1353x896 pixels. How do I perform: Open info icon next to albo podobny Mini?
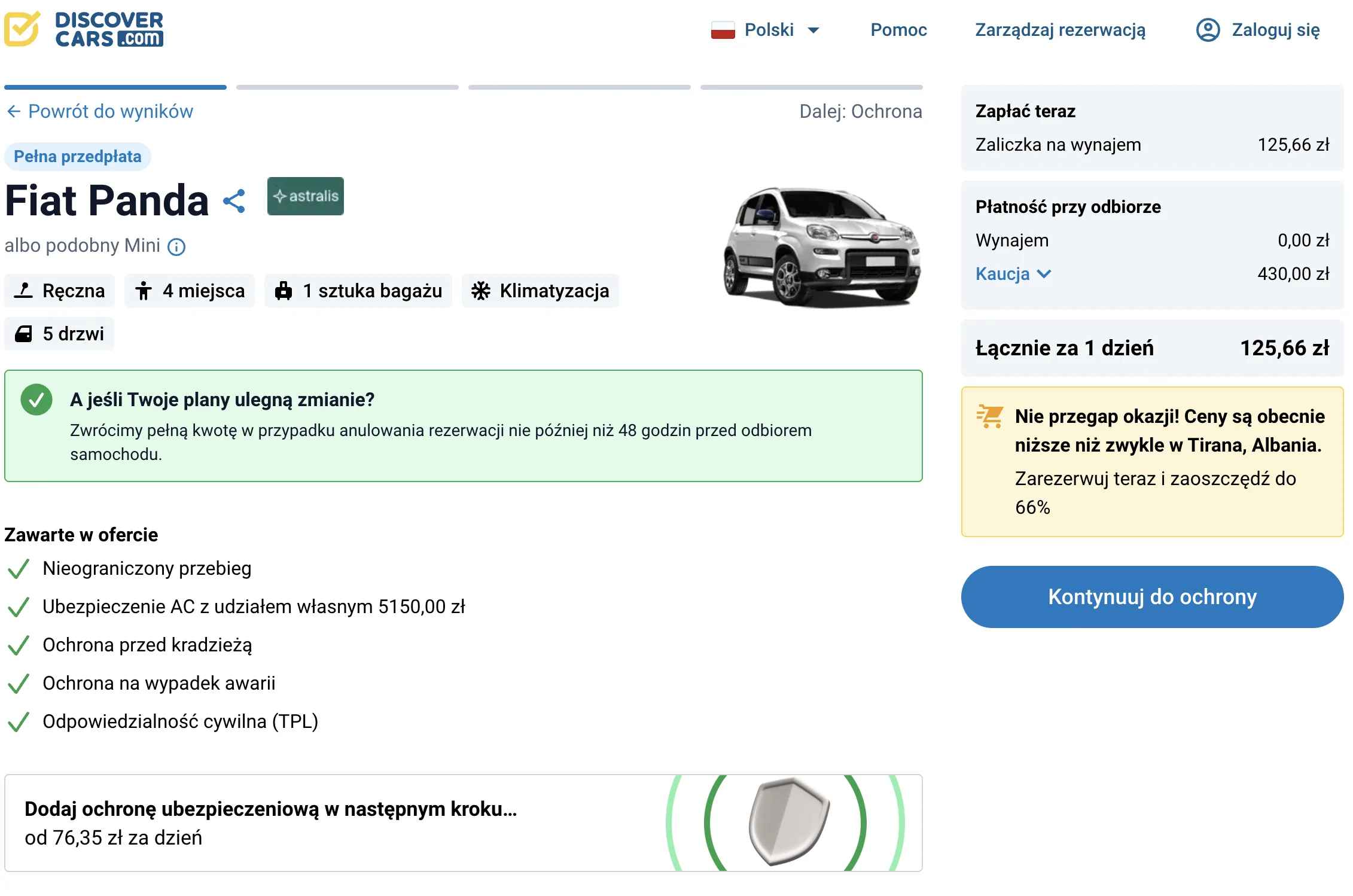coord(176,246)
